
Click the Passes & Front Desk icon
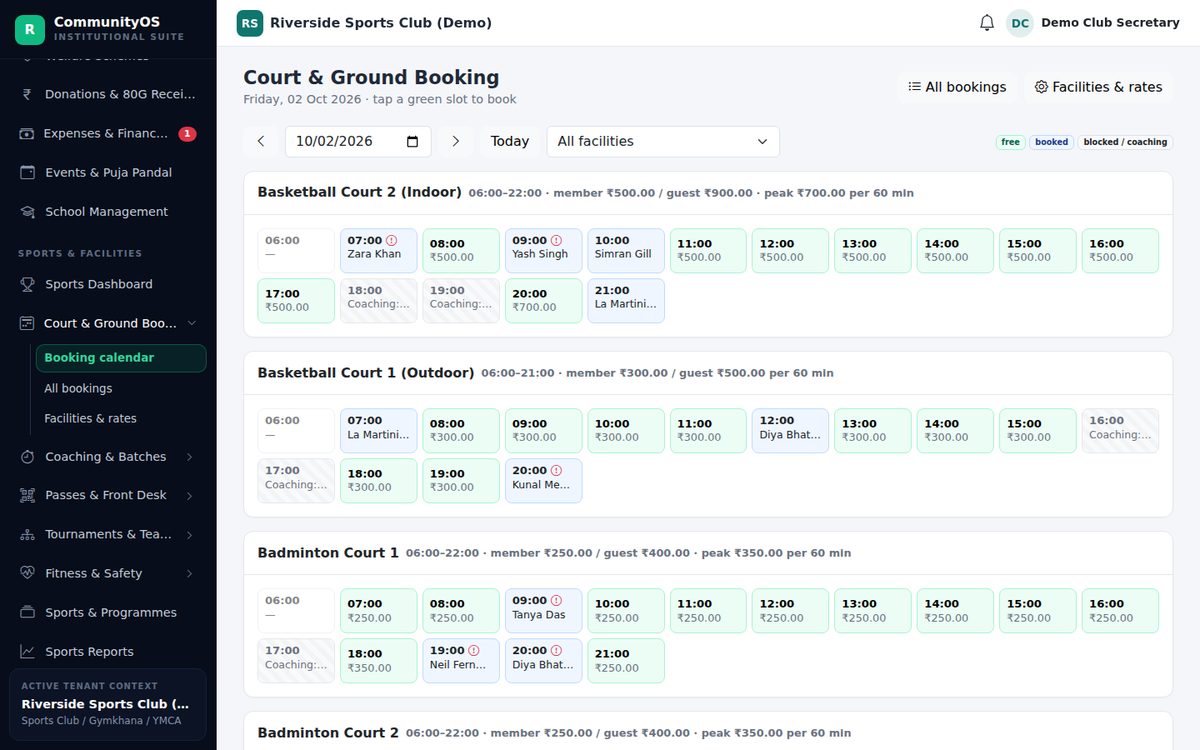pyautogui.click(x=27, y=495)
